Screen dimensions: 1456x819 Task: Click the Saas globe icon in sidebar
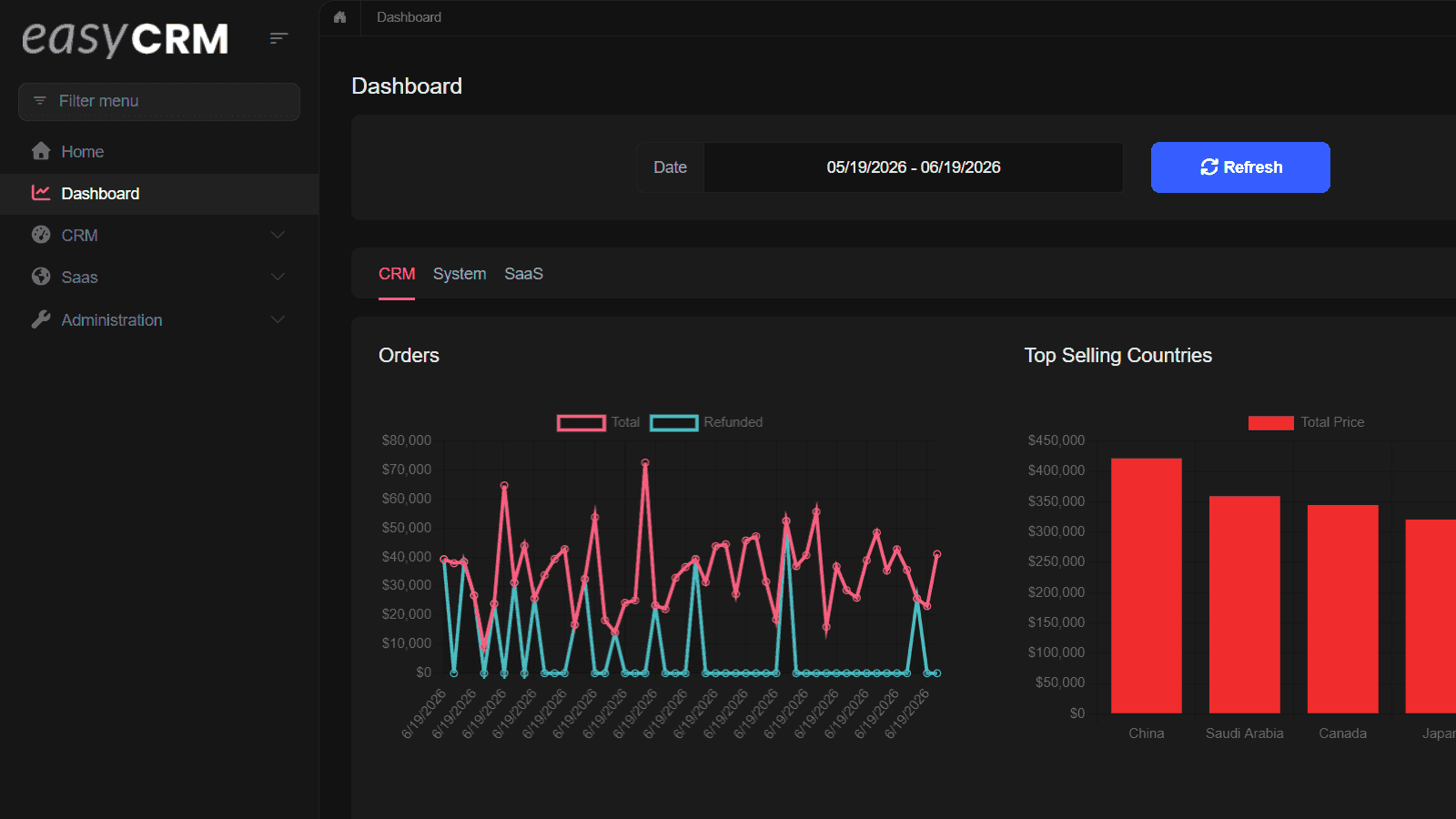coord(41,277)
